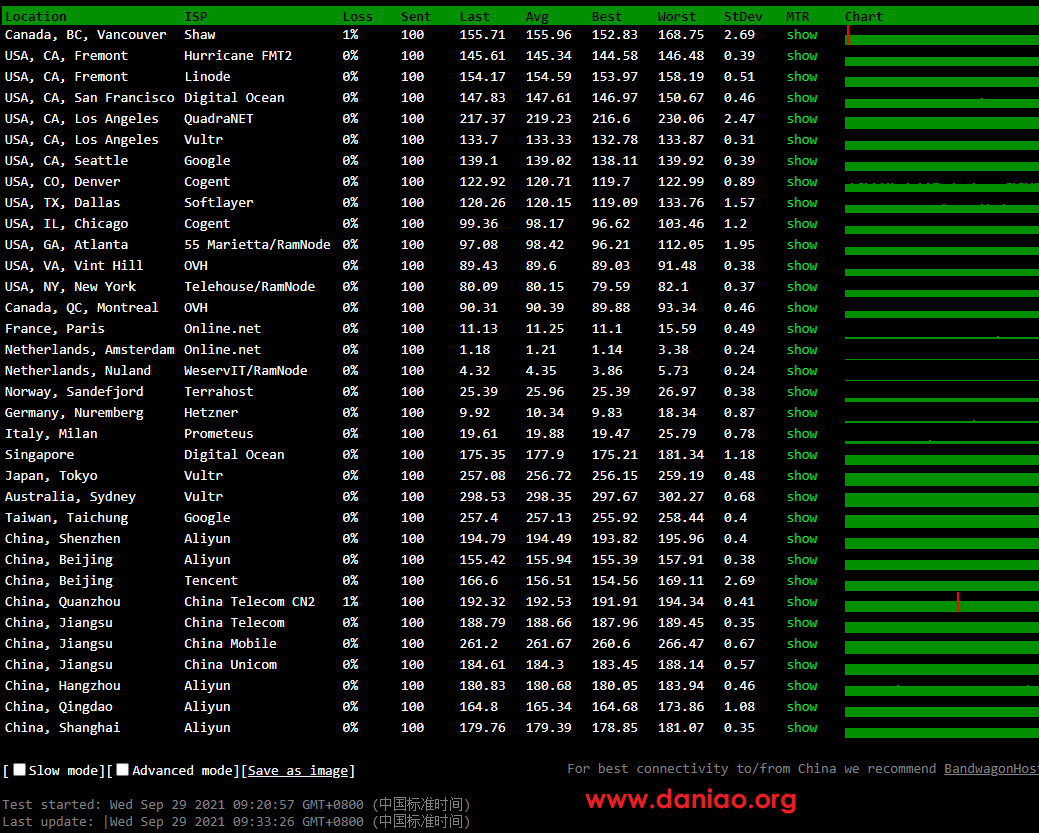Viewport: 1039px width, 833px height.
Task: Click the Loss column header
Action: coord(358,17)
